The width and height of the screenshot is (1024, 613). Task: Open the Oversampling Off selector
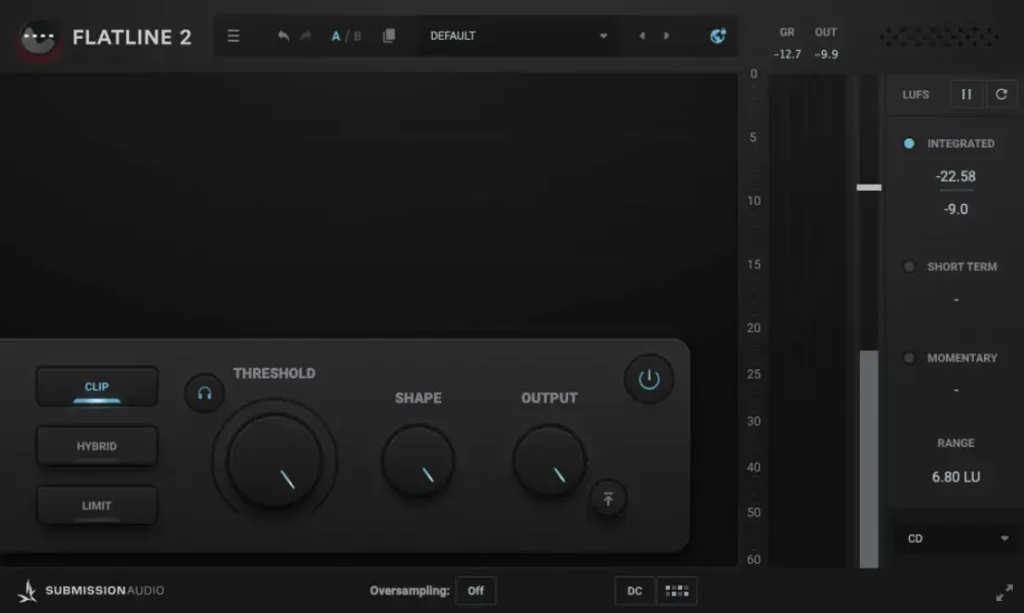[x=475, y=591]
